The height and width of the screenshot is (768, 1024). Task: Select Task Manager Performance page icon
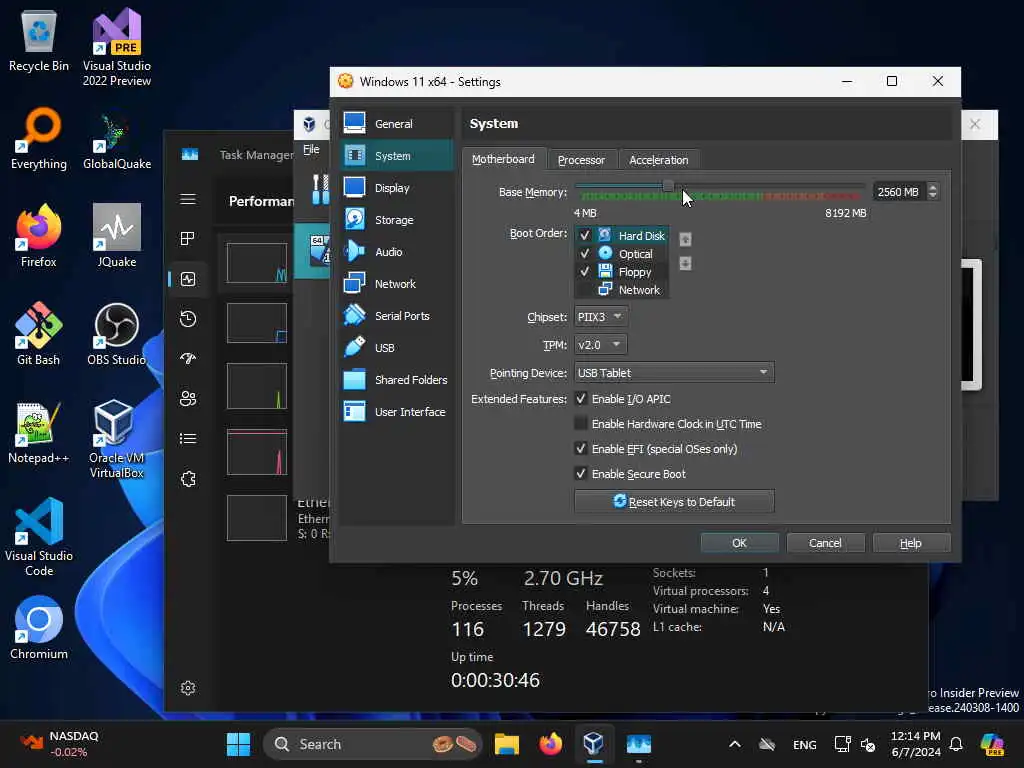click(x=188, y=279)
